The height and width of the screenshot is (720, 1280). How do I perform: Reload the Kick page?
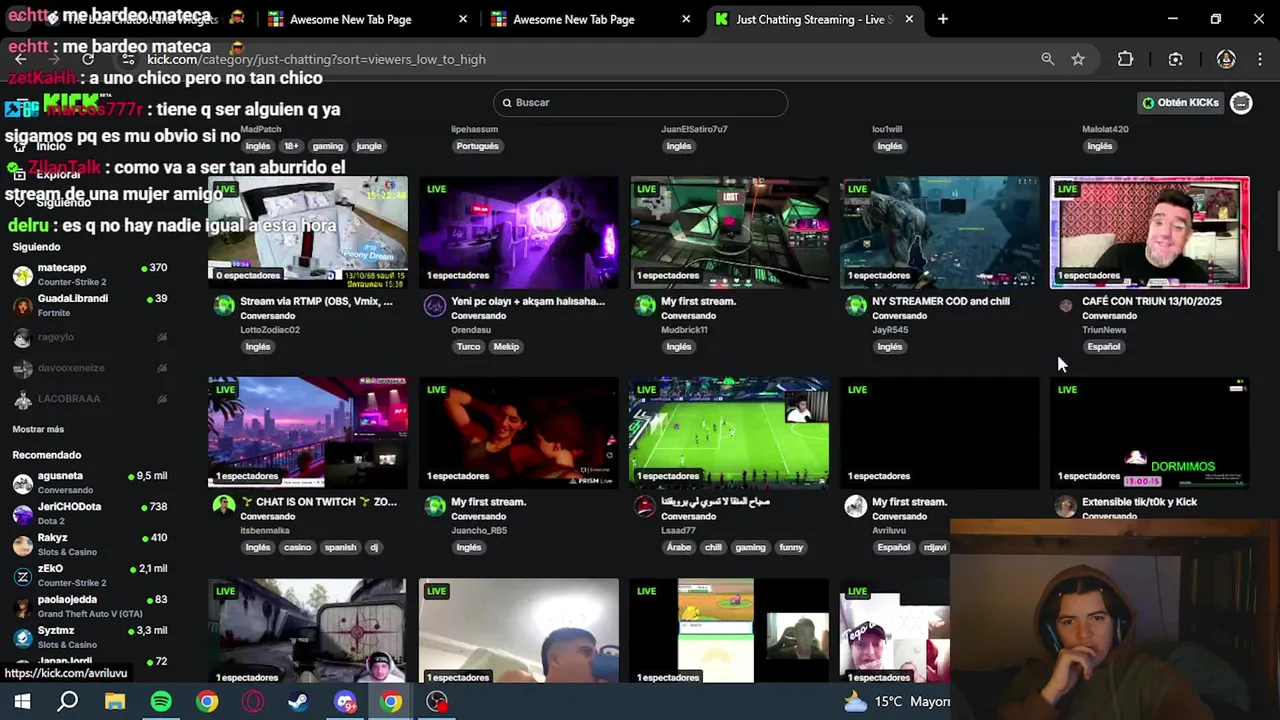[88, 59]
